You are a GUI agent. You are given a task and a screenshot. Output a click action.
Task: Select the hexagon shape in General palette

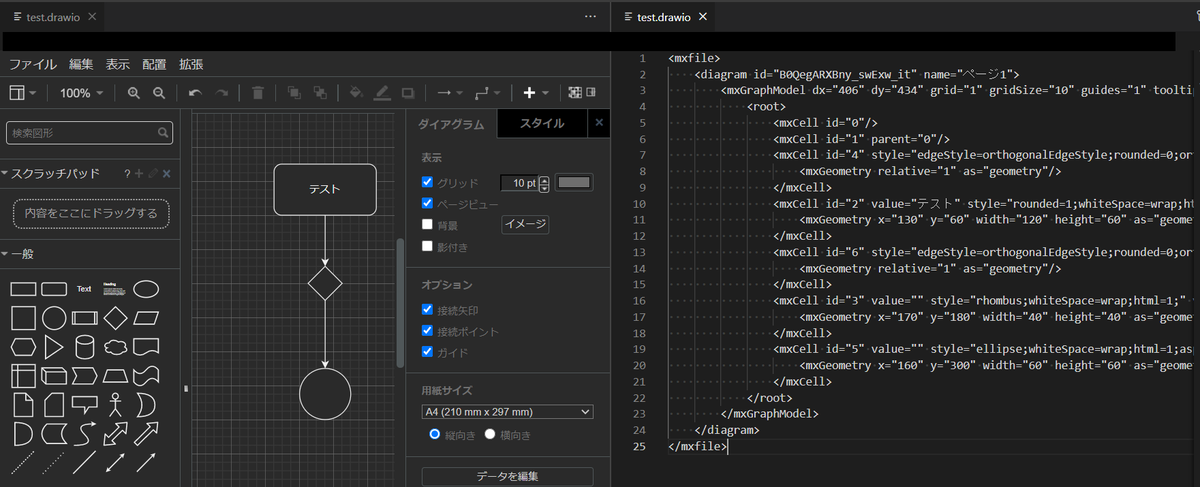coord(23,347)
